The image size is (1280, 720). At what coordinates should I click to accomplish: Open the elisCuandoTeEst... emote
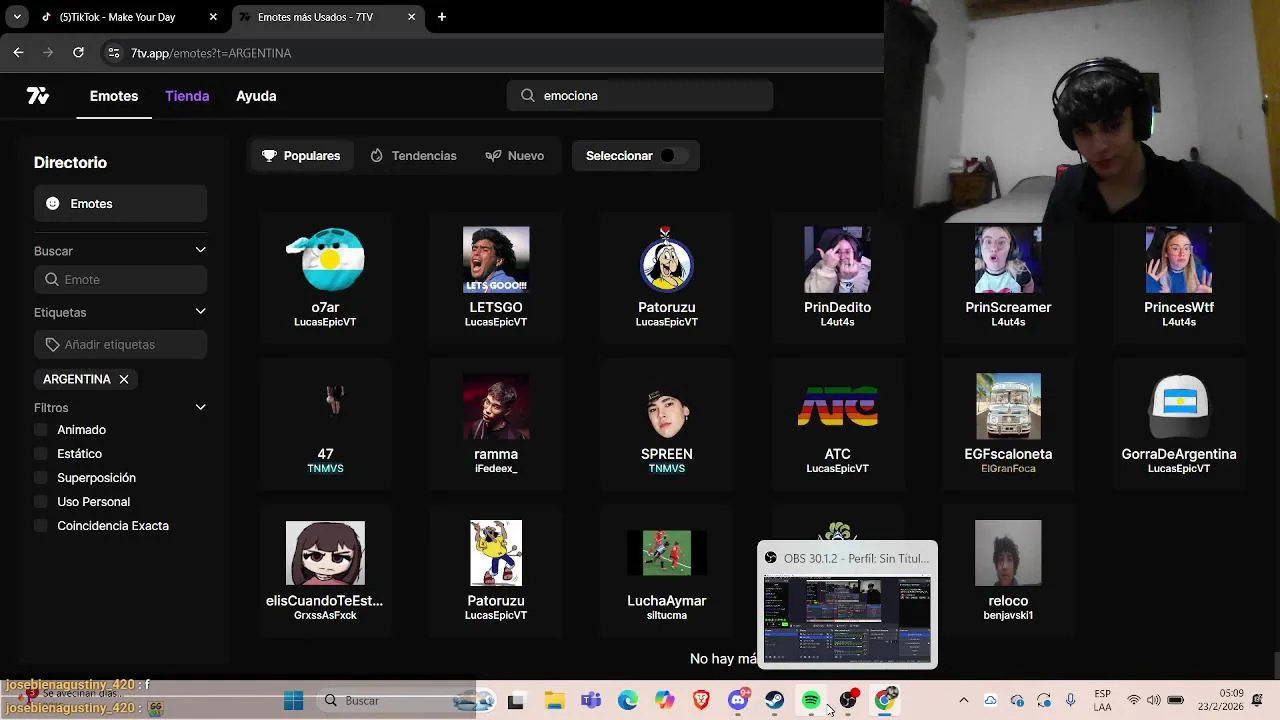pyautogui.click(x=325, y=571)
